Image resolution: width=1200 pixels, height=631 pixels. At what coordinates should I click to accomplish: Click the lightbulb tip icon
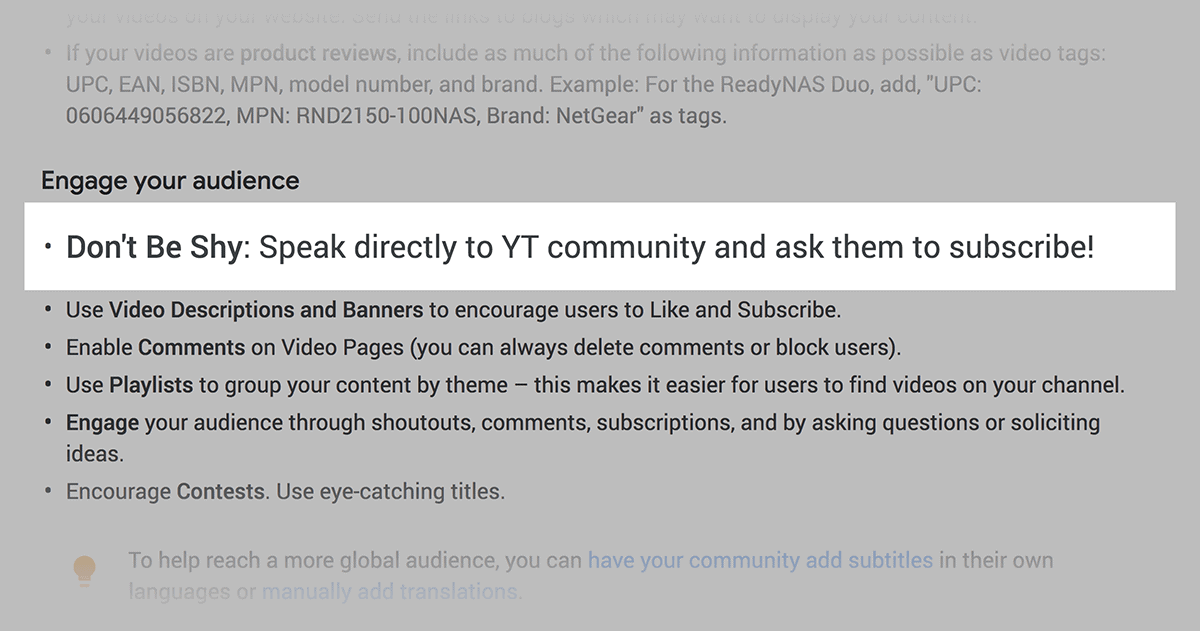[x=85, y=570]
